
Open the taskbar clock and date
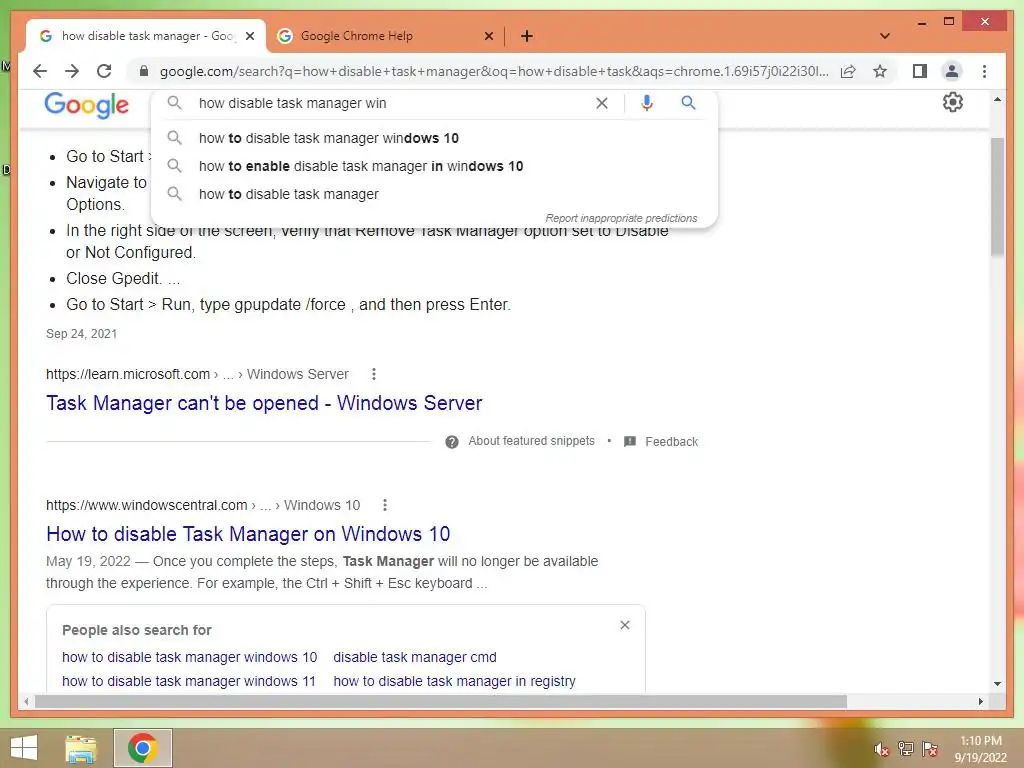tap(981, 749)
